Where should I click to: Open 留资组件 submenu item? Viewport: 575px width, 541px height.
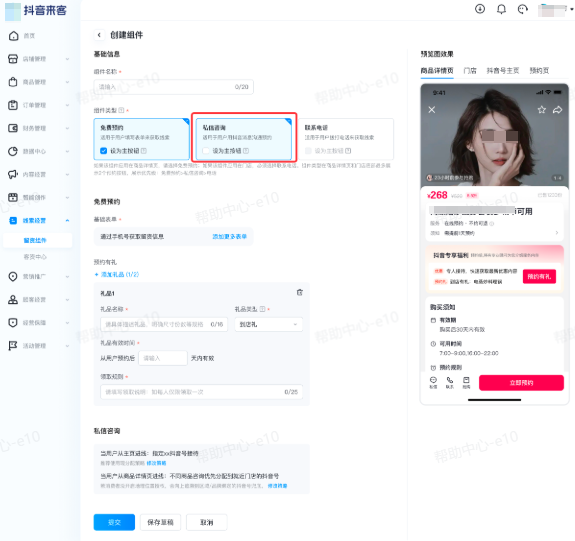tap(38, 240)
